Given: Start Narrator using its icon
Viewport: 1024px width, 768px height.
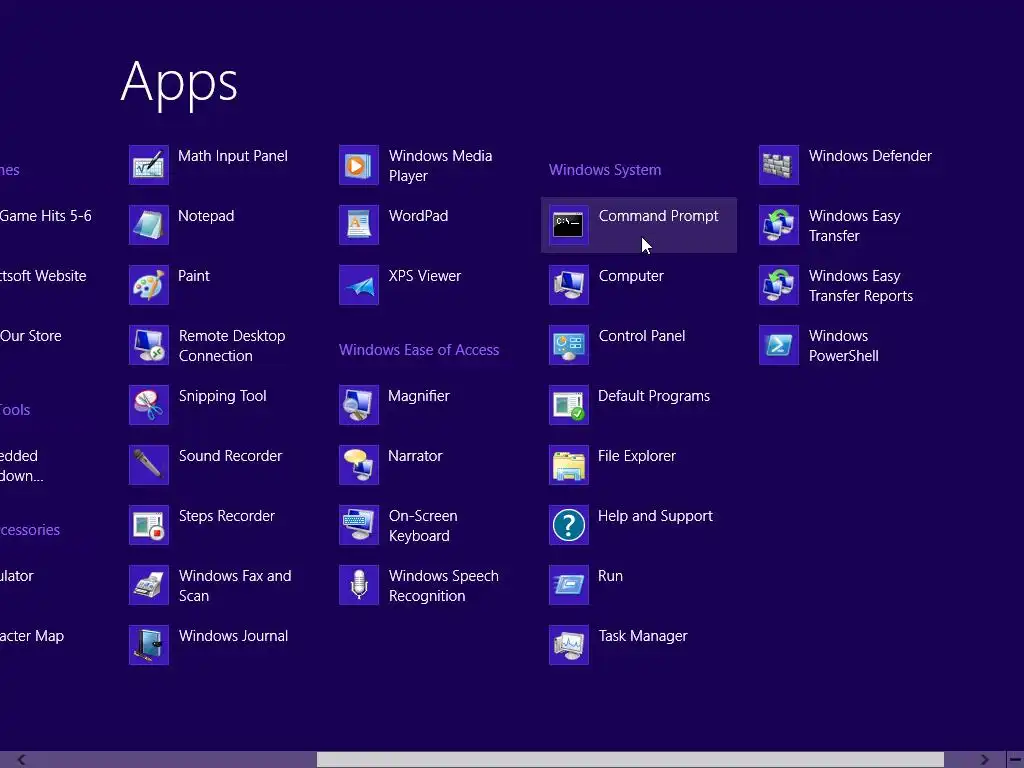Looking at the screenshot, I should 359,466.
